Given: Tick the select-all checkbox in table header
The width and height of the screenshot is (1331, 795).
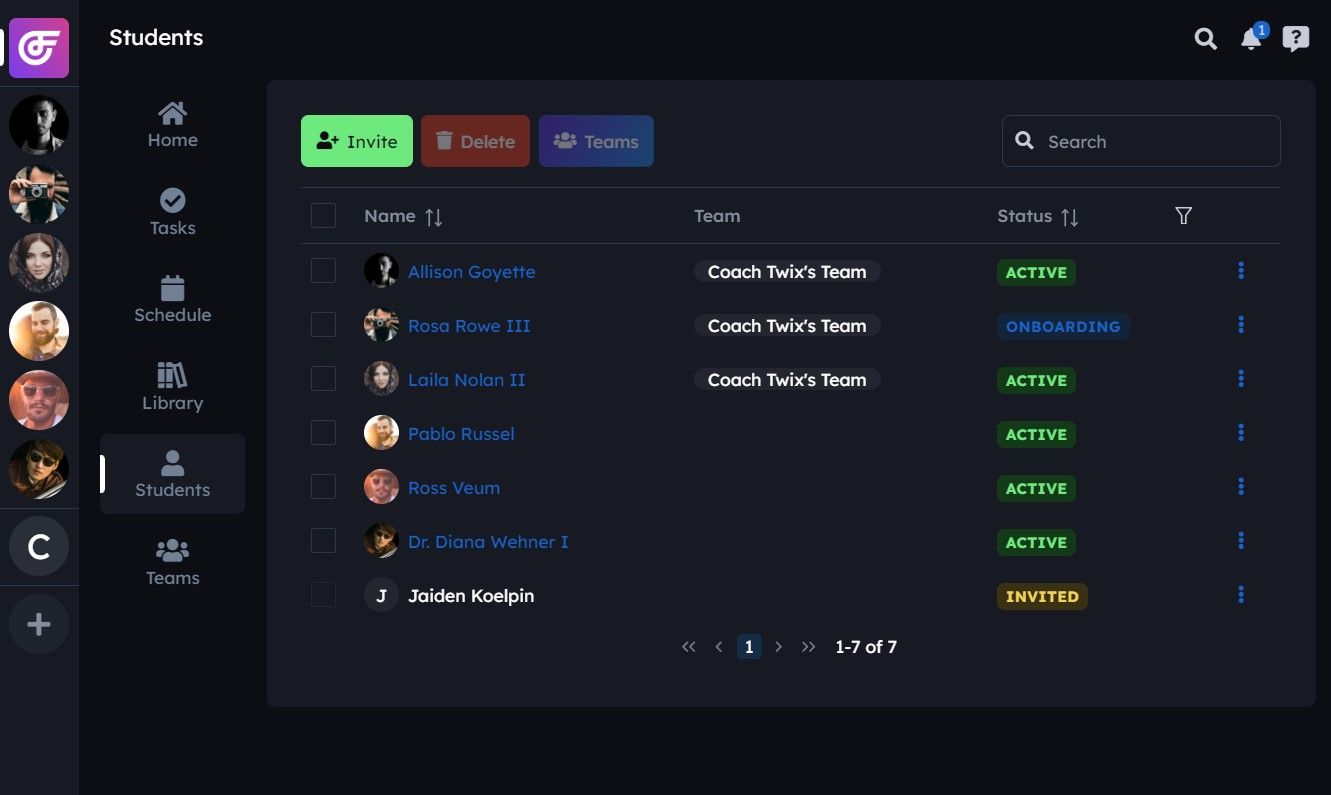Looking at the screenshot, I should coord(323,216).
